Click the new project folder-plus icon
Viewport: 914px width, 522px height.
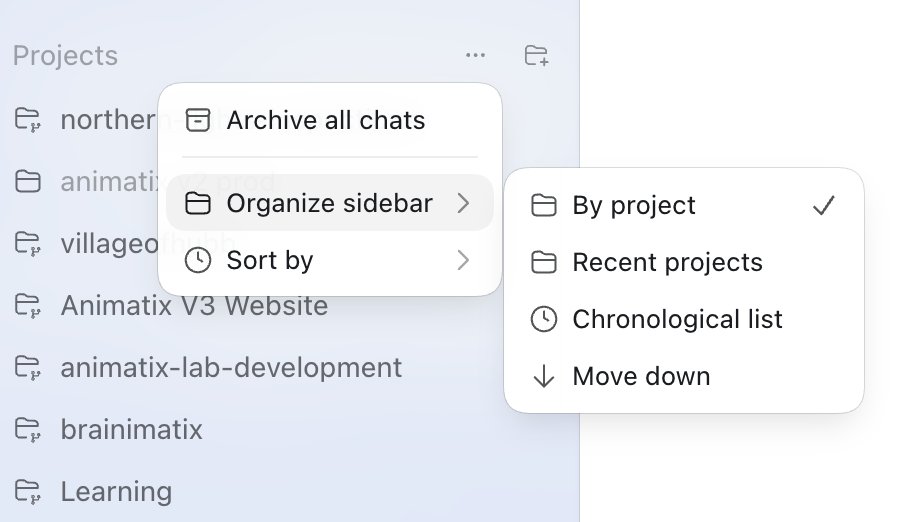point(536,55)
